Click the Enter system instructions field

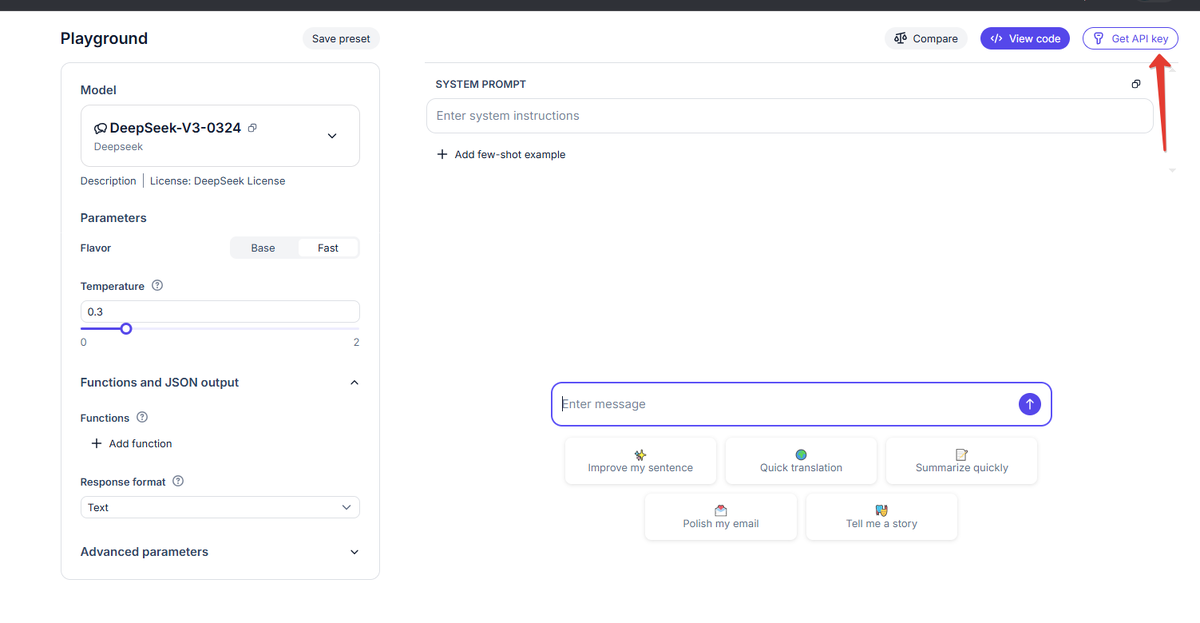tap(790, 116)
